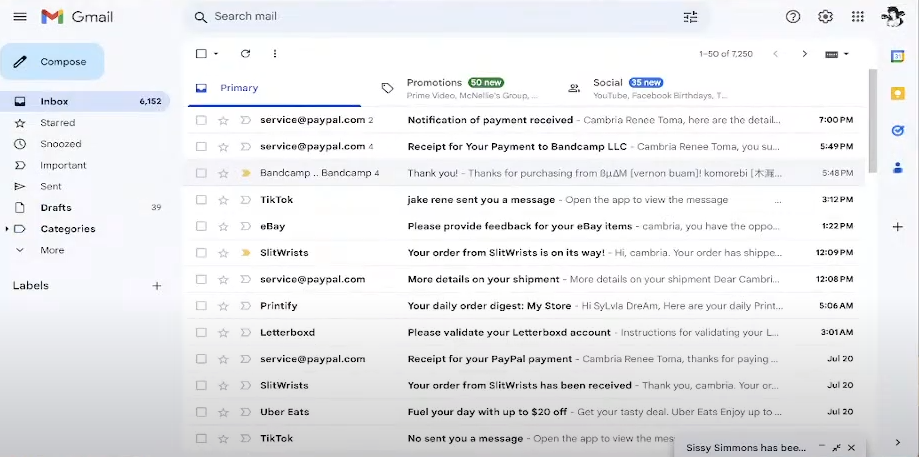Tick the select all checkbox
This screenshot has height=457, width=919.
coord(201,54)
